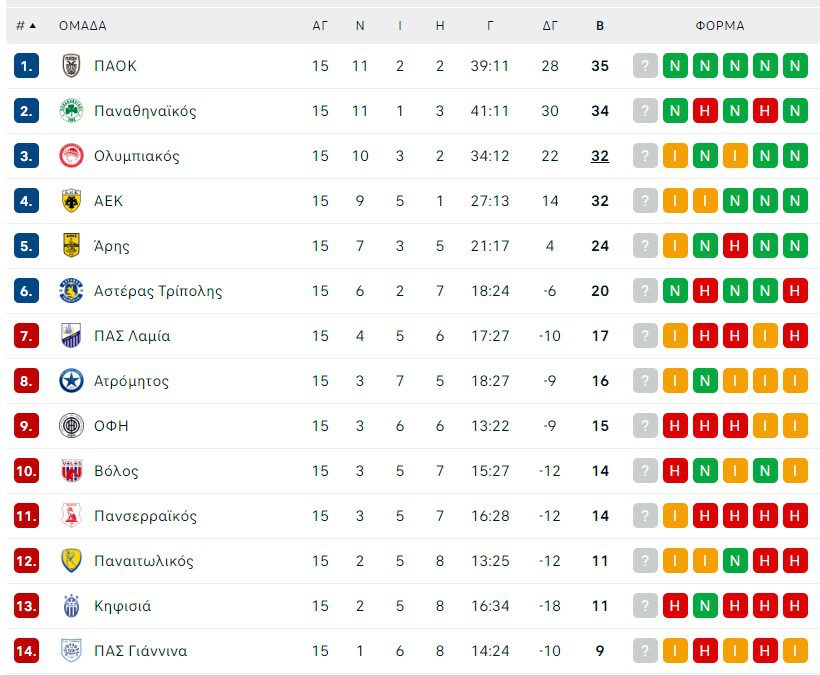
Task: Sort table by the # rank column
Action: (x=25, y=26)
